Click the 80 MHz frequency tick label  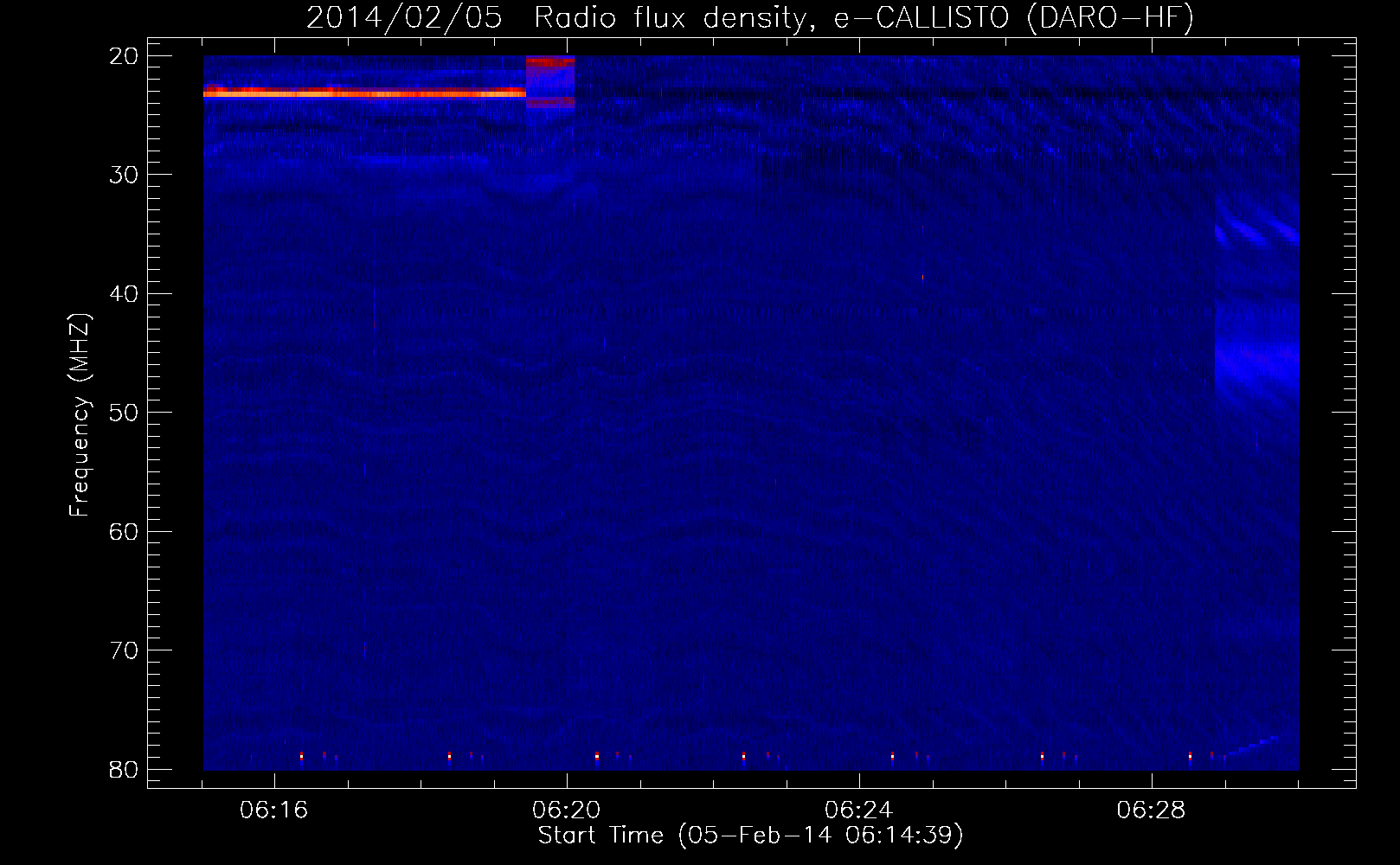pyautogui.click(x=125, y=769)
